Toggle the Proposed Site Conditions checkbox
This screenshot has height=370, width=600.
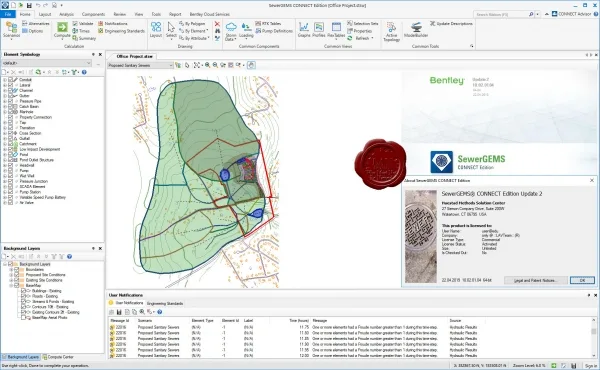click(16, 275)
